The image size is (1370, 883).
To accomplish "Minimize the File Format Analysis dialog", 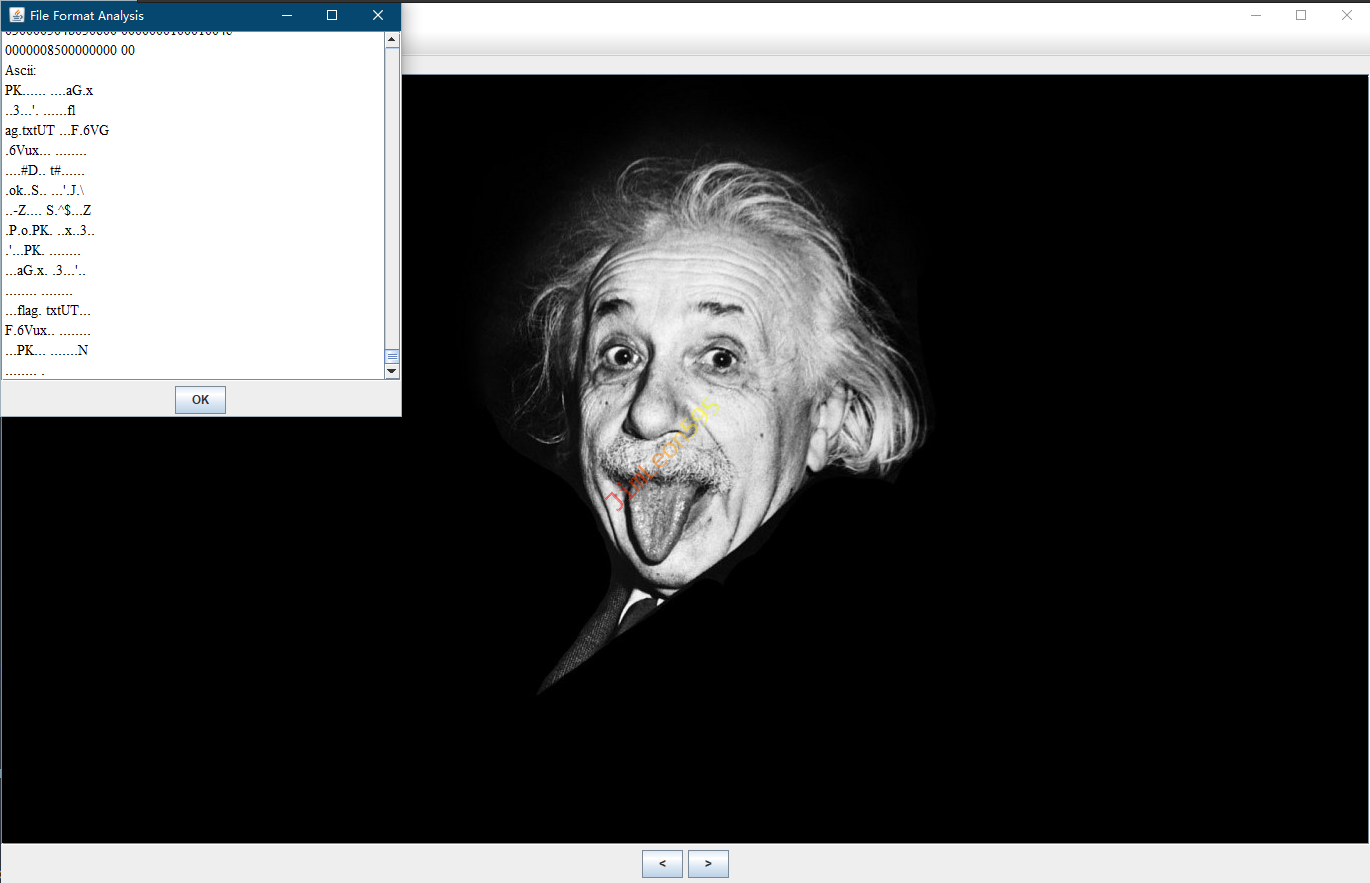I will click(x=286, y=16).
